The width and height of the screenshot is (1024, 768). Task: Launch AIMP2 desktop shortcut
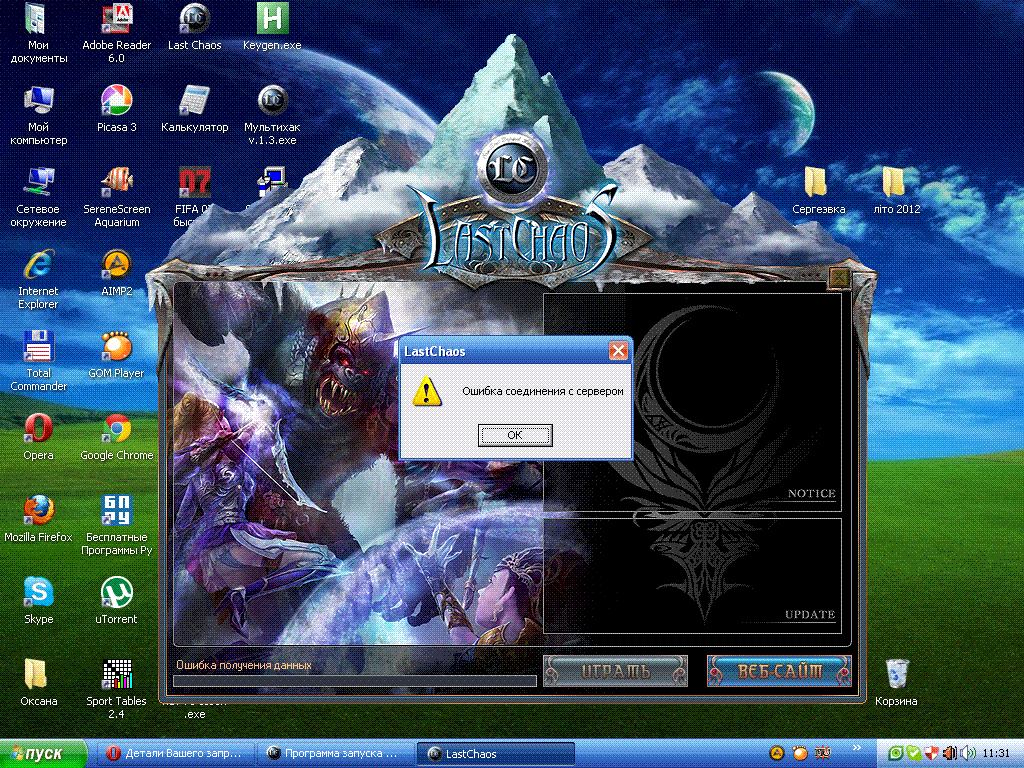[x=116, y=273]
